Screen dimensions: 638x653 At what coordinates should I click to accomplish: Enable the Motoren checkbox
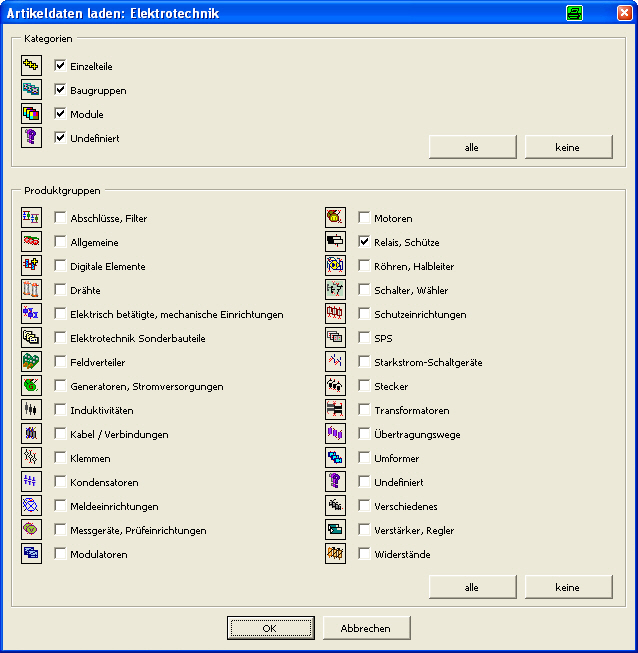(364, 217)
